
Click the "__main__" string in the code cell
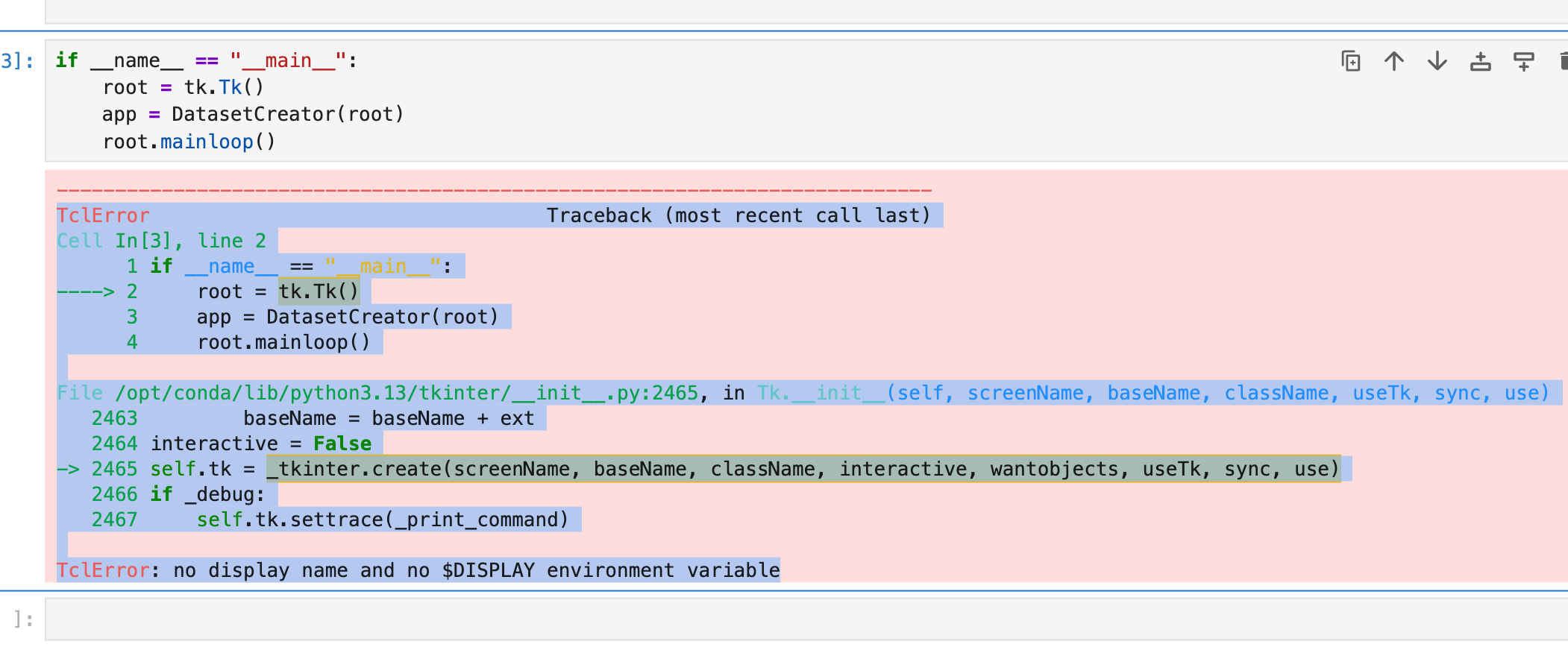tap(288, 61)
